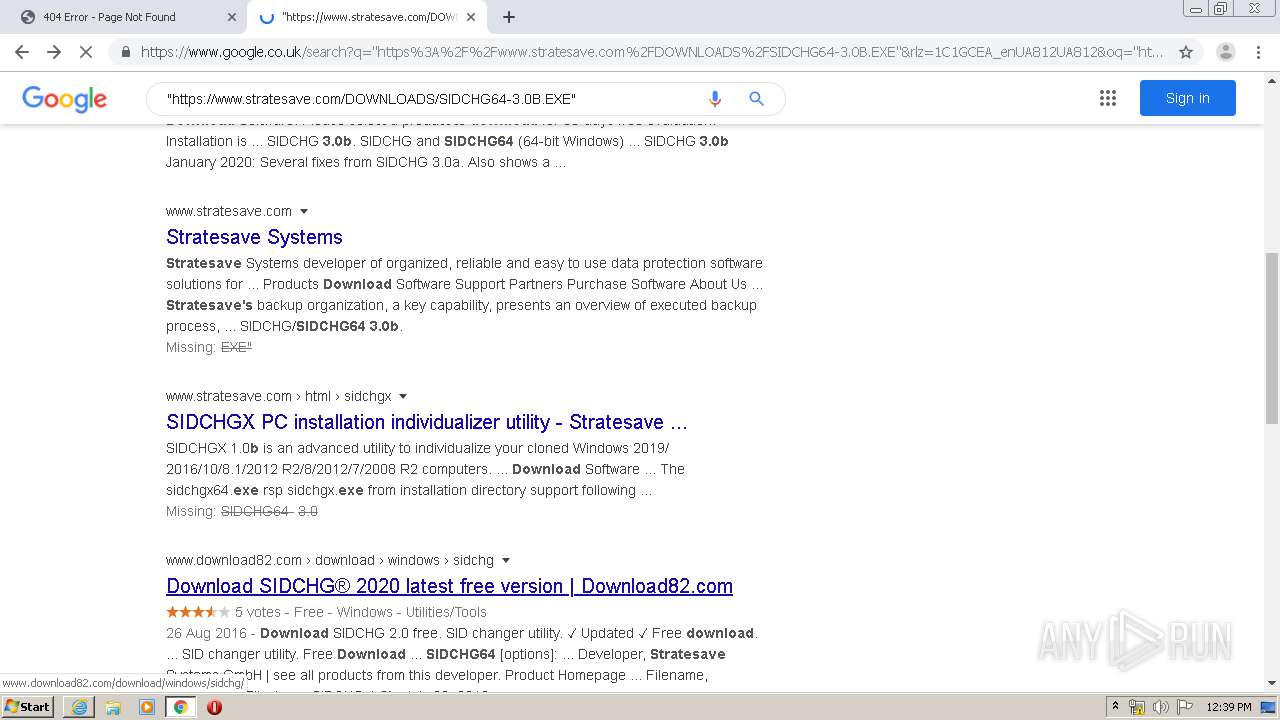
Task: Expand options arrow beside stratesave html sidchgx
Action: pyautogui.click(x=403, y=396)
